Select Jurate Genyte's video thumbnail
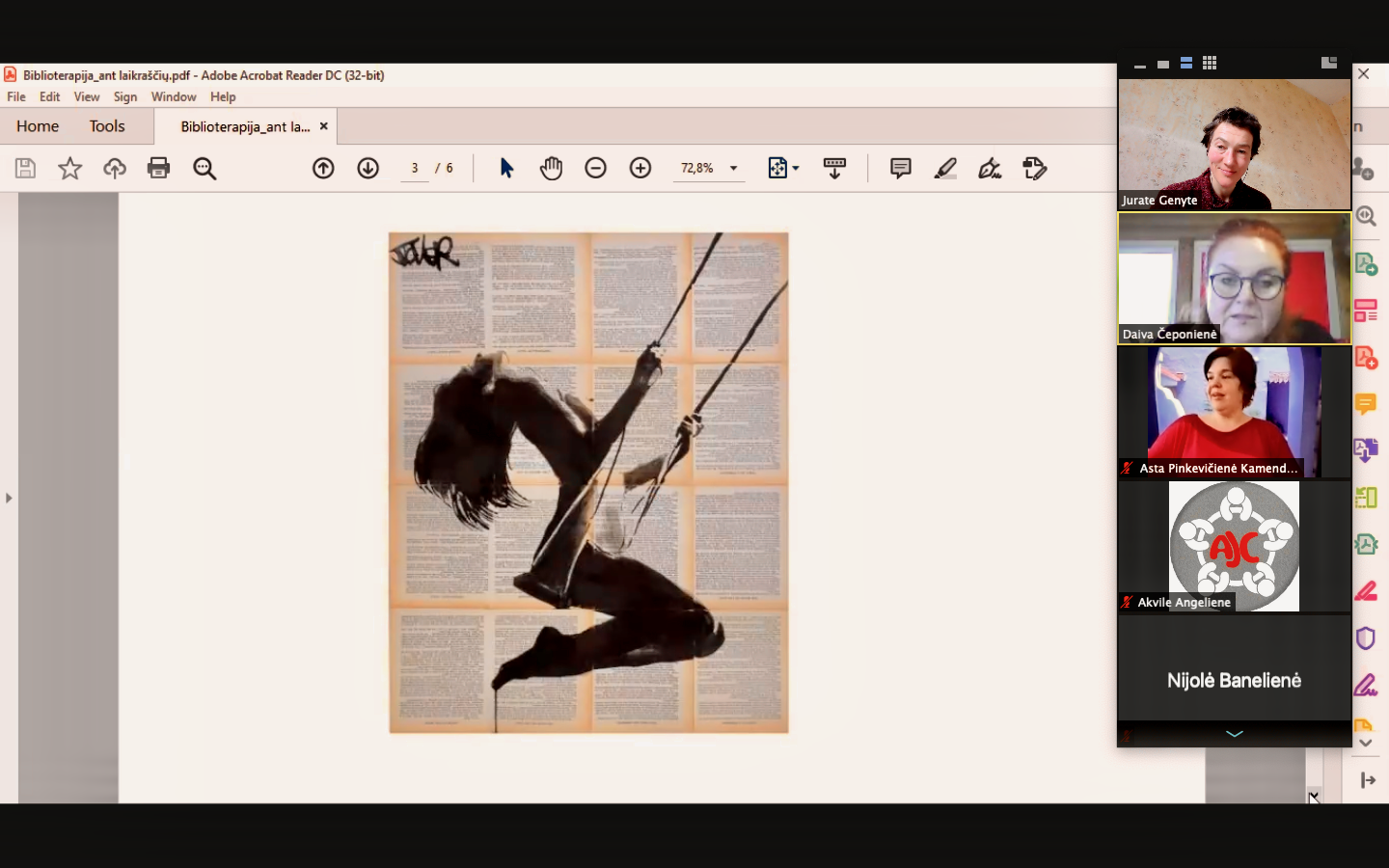 (1234, 144)
